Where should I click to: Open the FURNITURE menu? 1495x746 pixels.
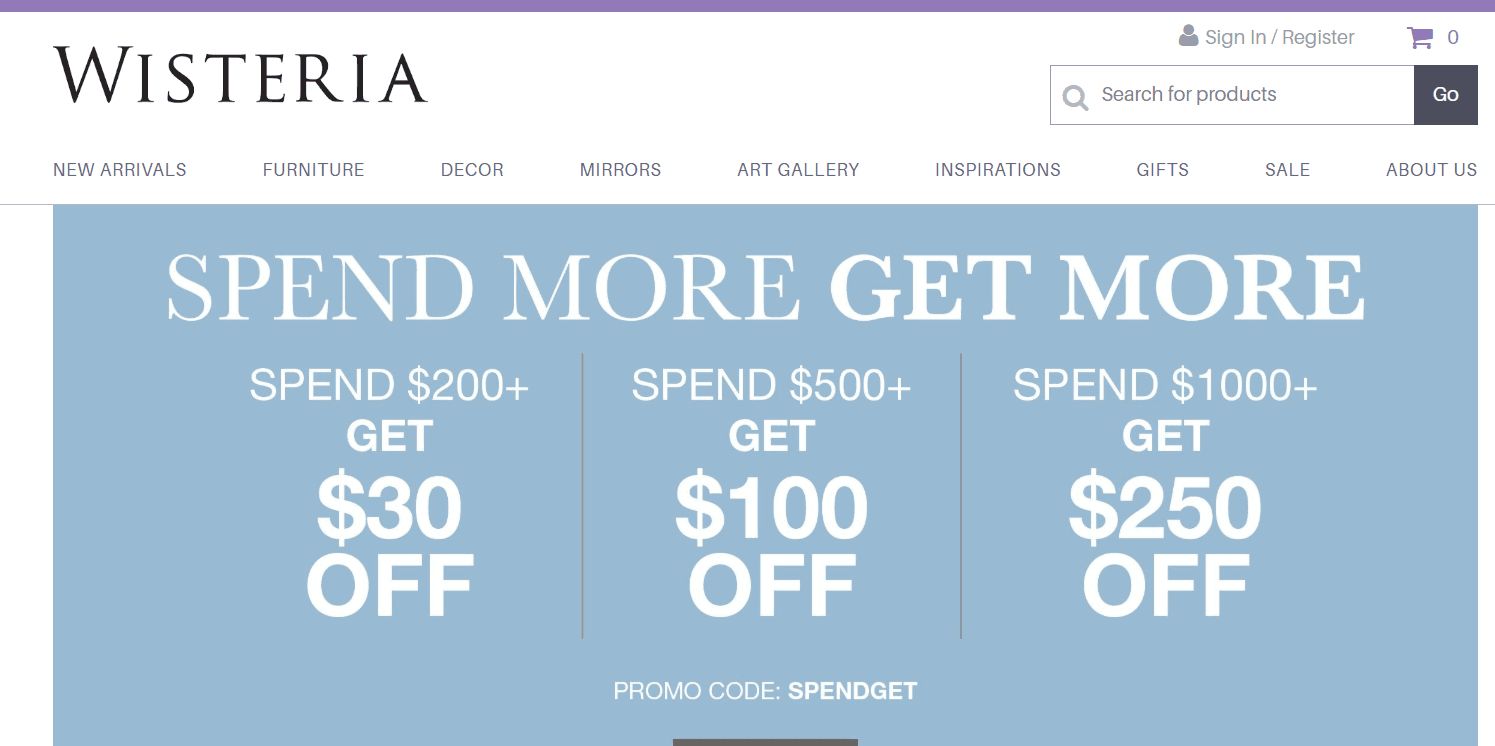(x=313, y=170)
